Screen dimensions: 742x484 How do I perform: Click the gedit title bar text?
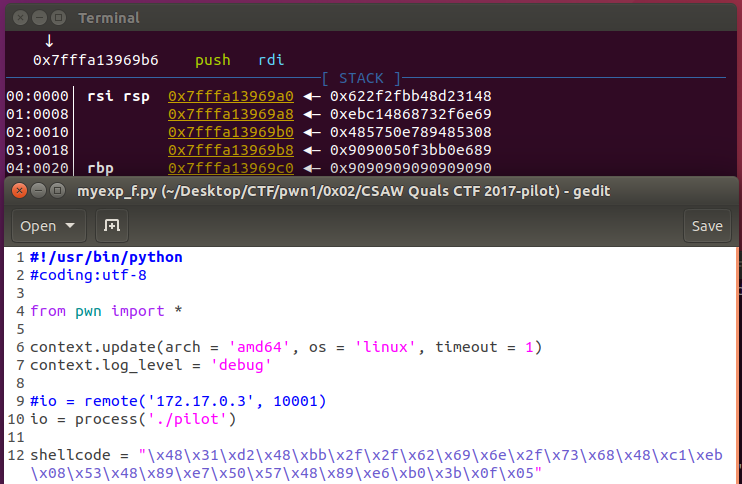point(344,191)
